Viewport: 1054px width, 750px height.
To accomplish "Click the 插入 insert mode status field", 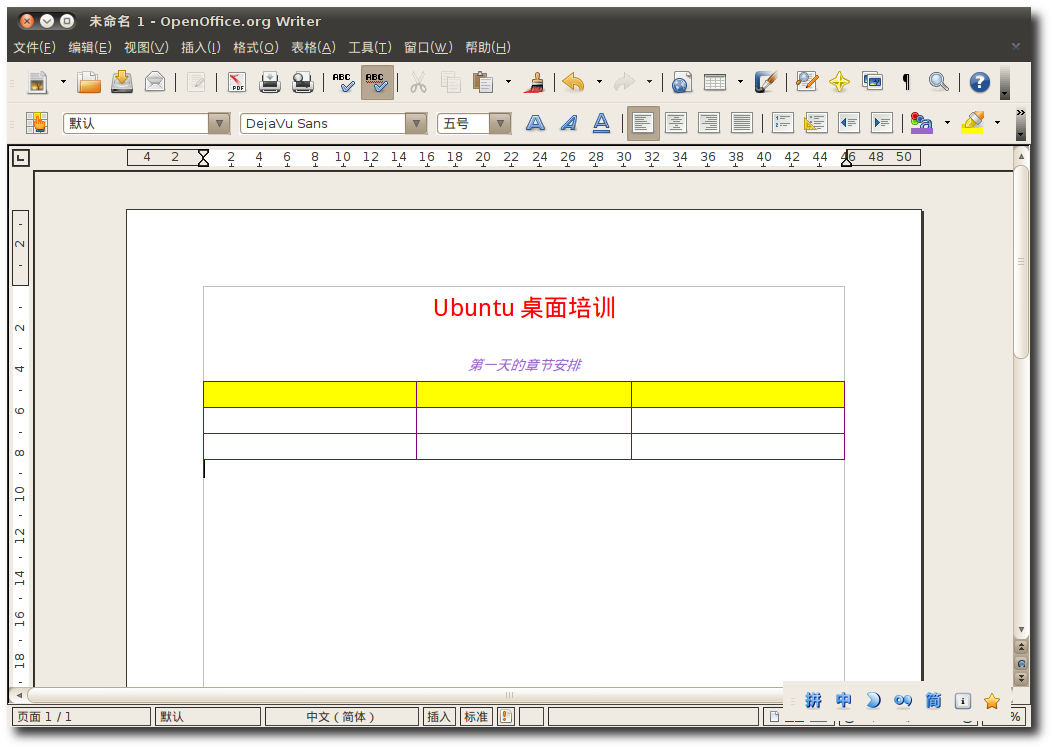I will point(438,717).
